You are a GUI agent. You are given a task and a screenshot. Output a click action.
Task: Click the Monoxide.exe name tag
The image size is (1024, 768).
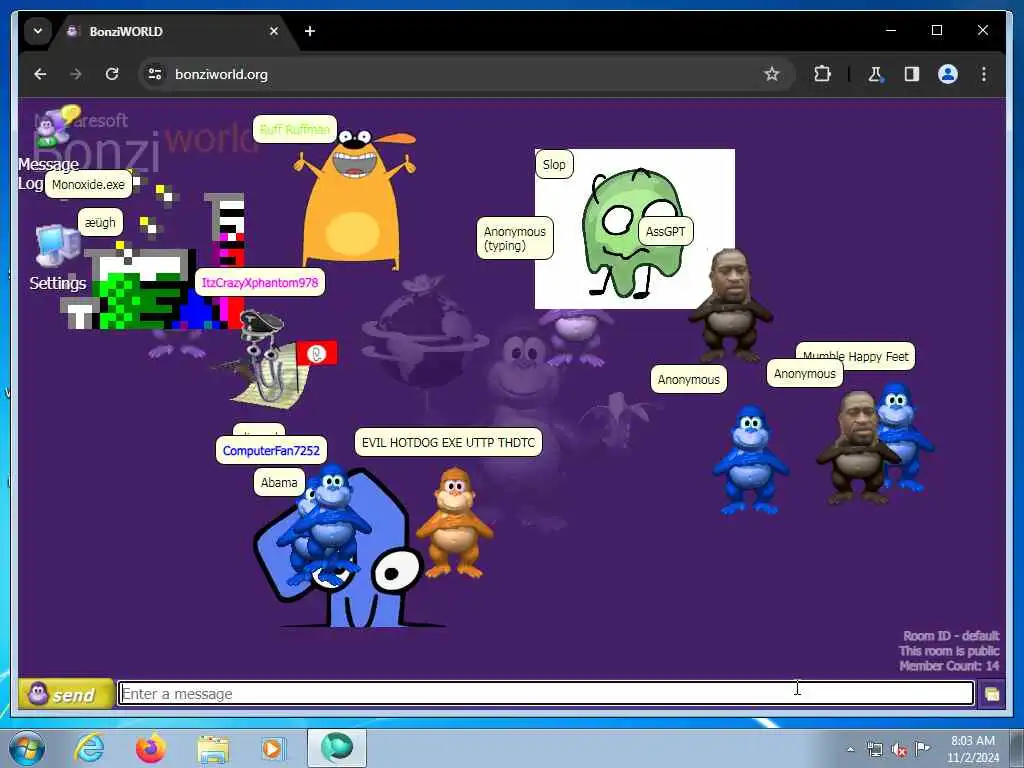[x=88, y=185]
